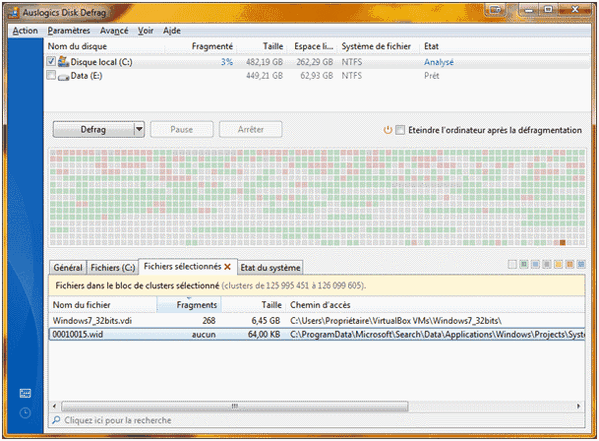Click the Fragmenté column header

(x=201, y=46)
